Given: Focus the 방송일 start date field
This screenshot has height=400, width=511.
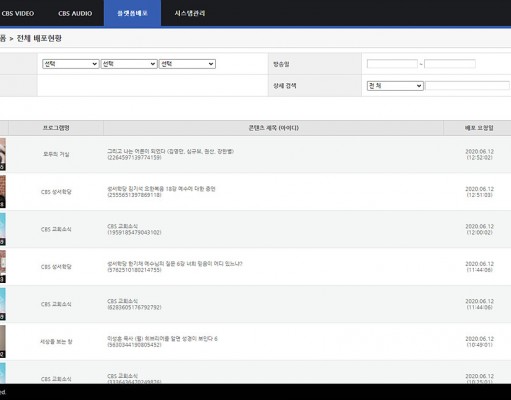Looking at the screenshot, I should pyautogui.click(x=392, y=64).
